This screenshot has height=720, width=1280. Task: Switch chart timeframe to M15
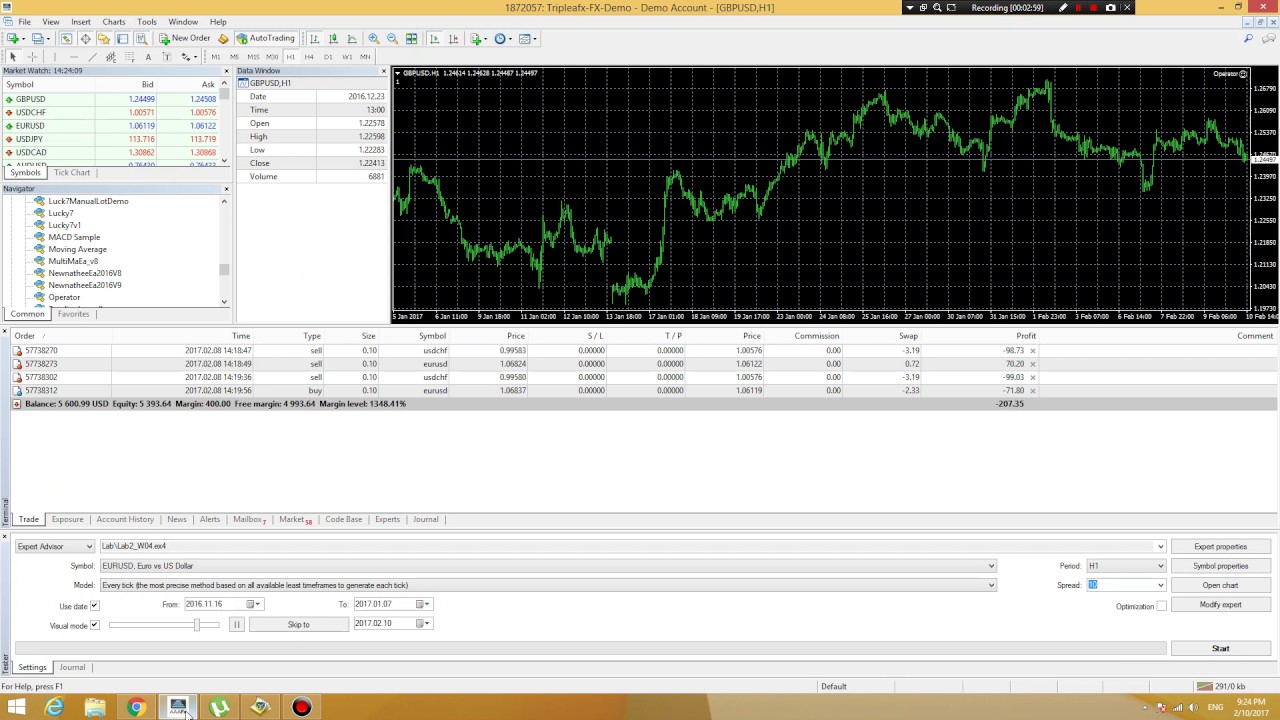[253, 57]
